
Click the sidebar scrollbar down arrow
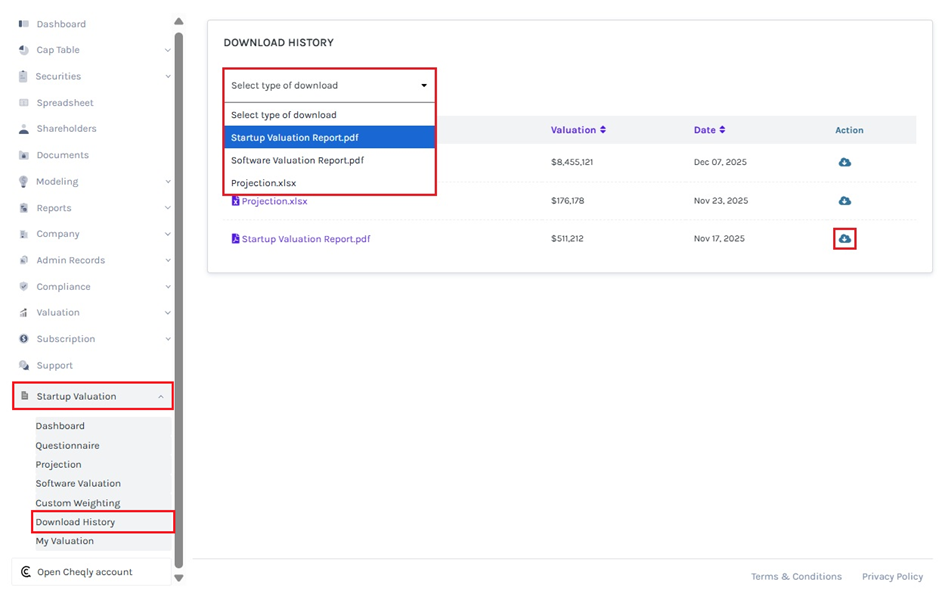coord(179,577)
